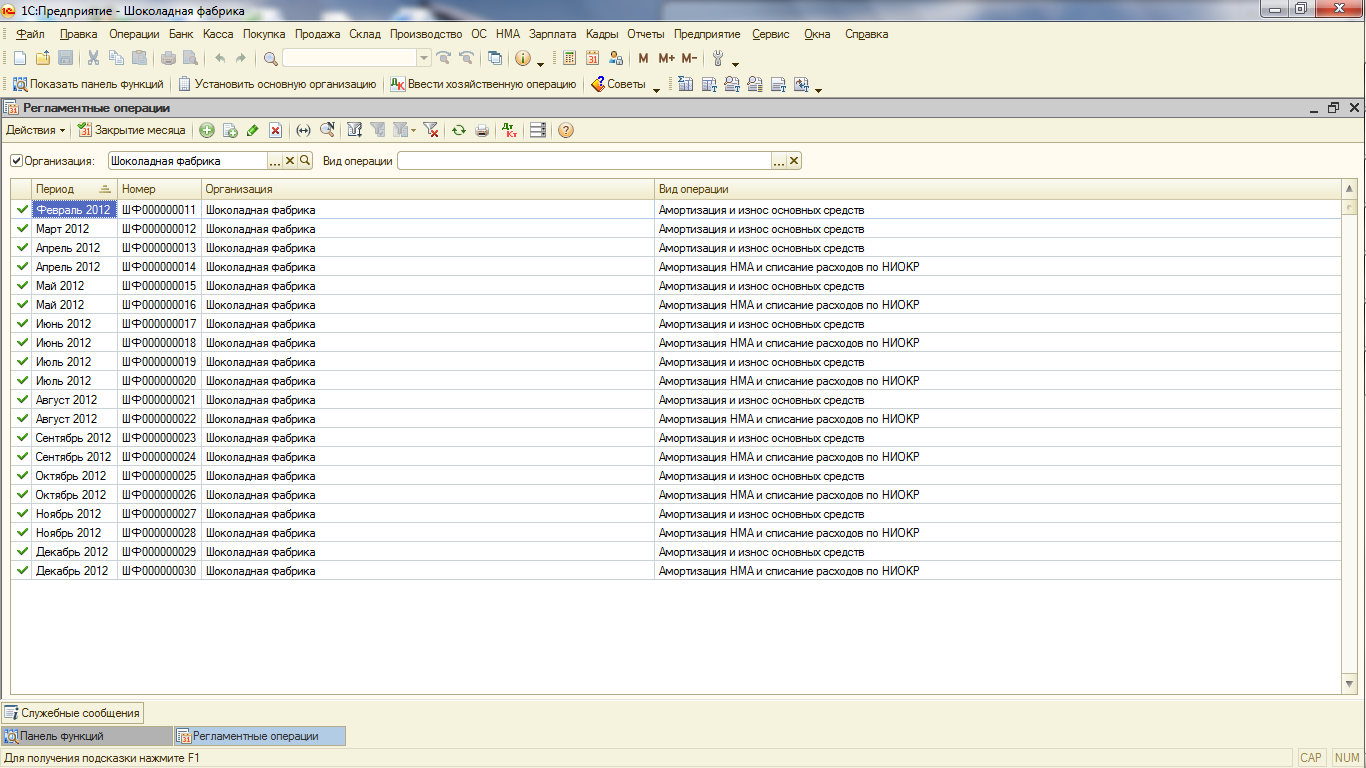This screenshot has height=768, width=1366.
Task: Click the Закрытие месяца button
Action: click(132, 130)
